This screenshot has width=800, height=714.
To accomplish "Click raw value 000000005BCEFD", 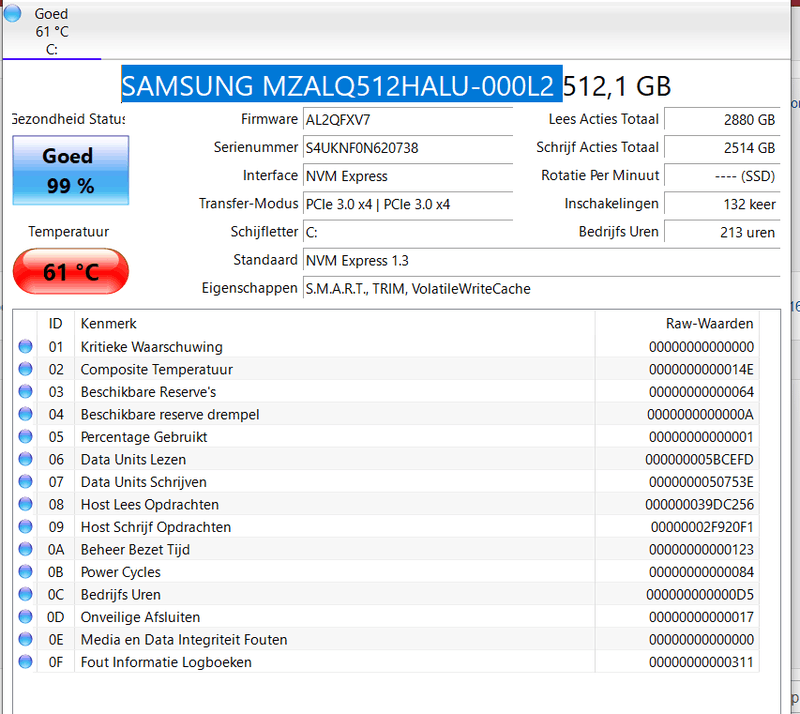I will (x=699, y=459).
